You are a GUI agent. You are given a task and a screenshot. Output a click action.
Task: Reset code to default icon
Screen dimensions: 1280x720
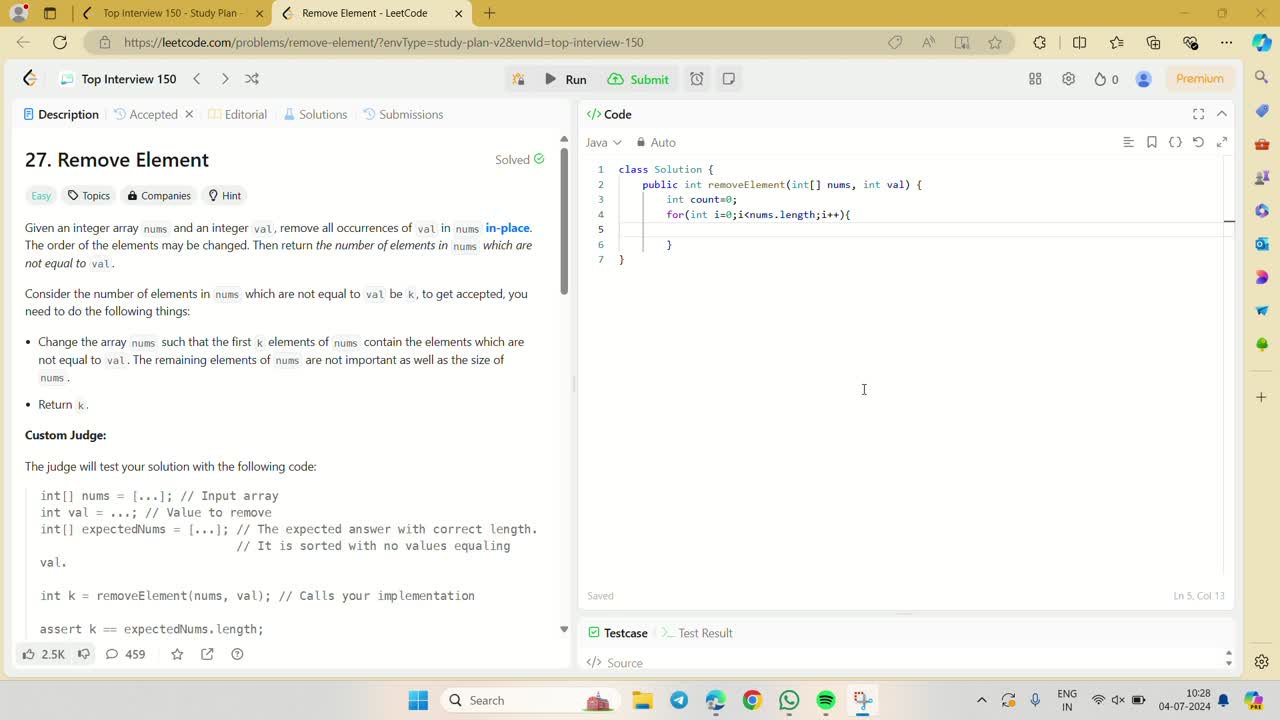(x=1198, y=142)
